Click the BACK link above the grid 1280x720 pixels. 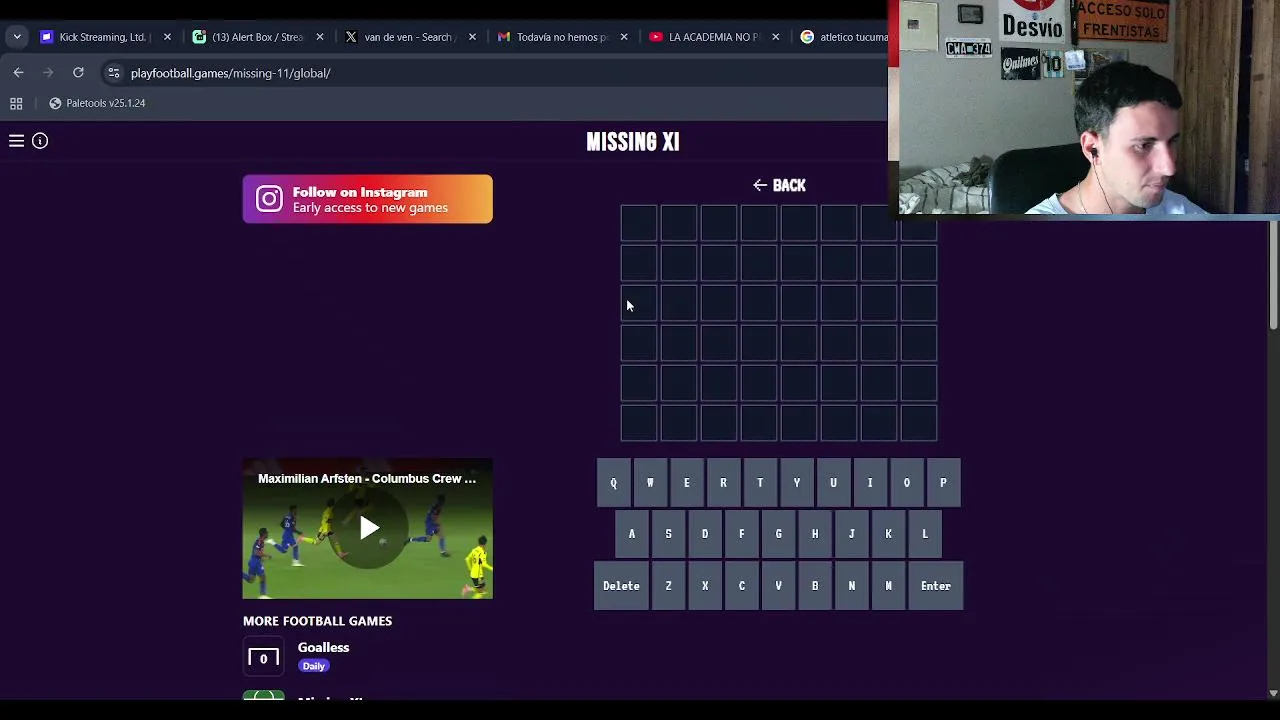coord(779,185)
